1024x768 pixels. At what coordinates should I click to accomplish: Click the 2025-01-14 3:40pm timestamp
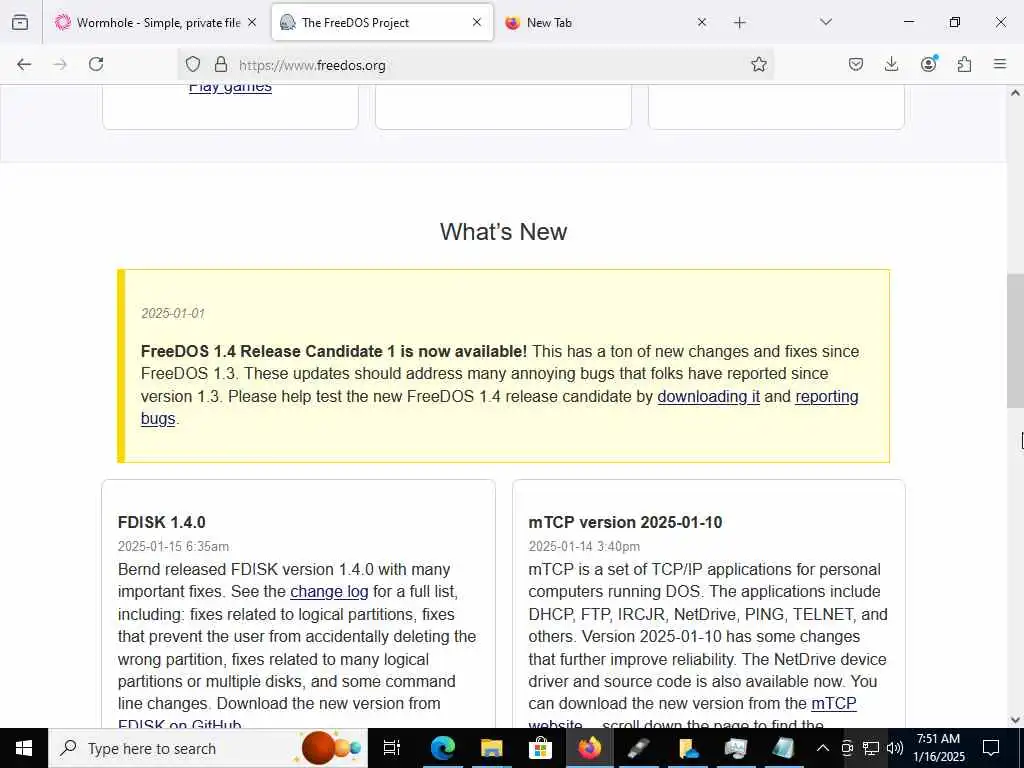click(584, 546)
